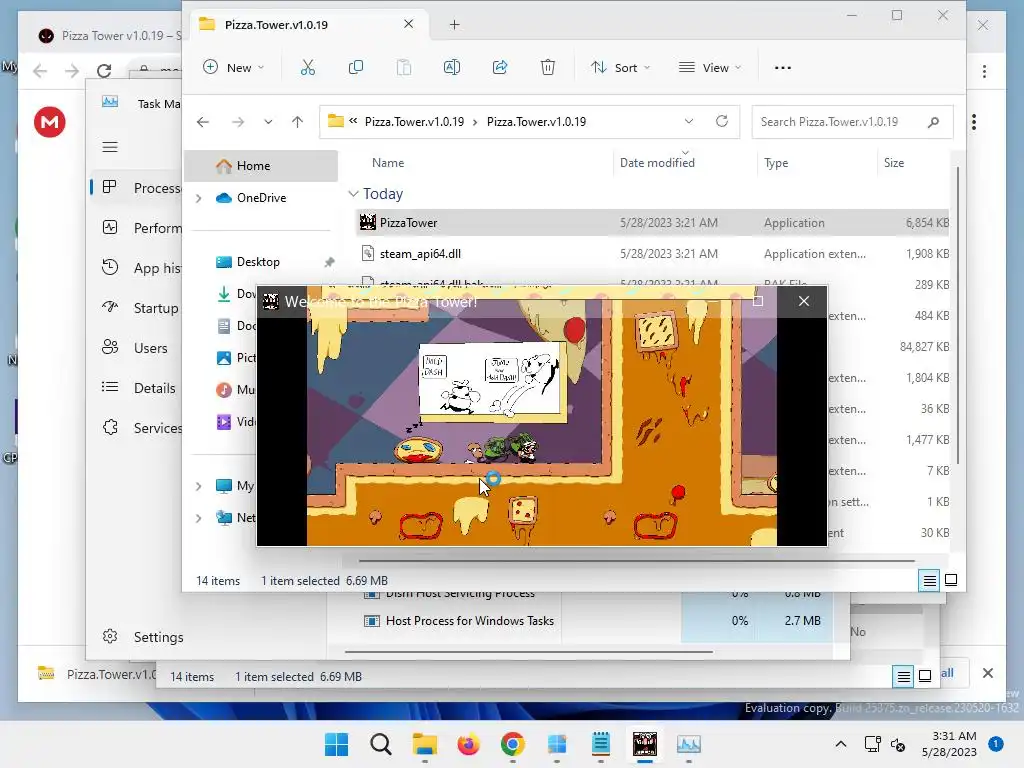Open Startup apps page in Task Manager

point(137,308)
